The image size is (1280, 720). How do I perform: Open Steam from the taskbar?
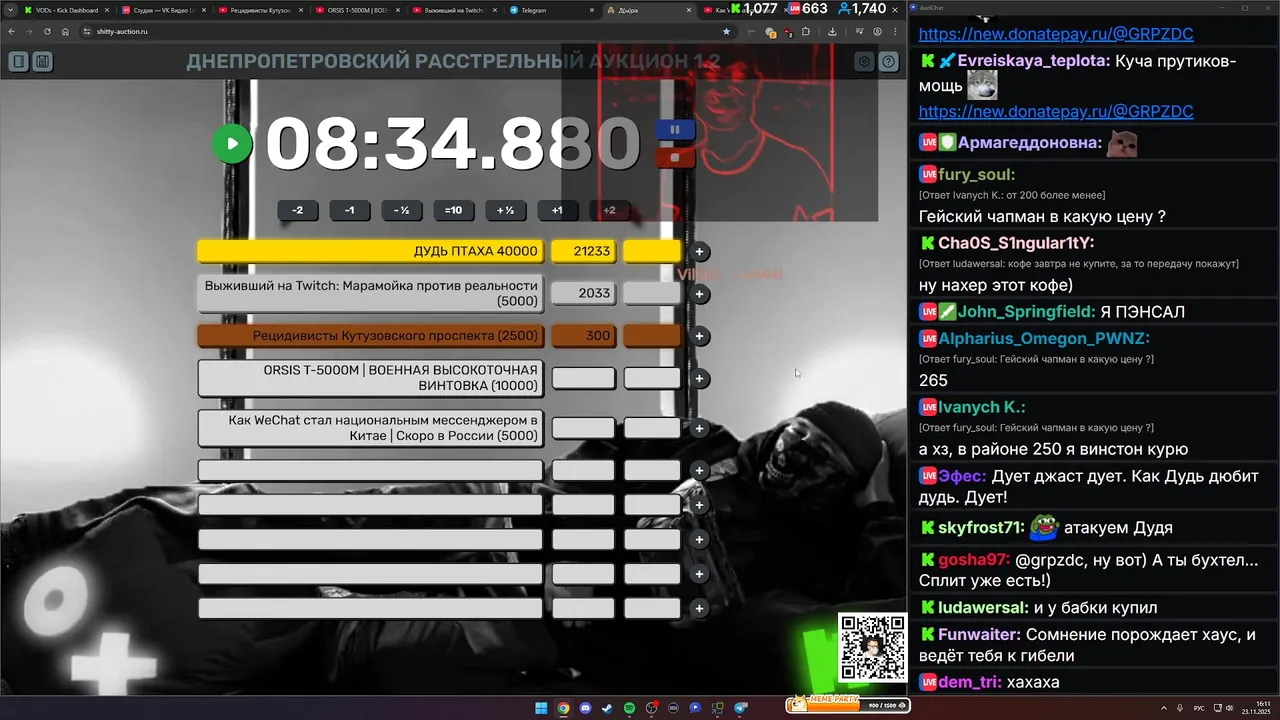[x=607, y=708]
